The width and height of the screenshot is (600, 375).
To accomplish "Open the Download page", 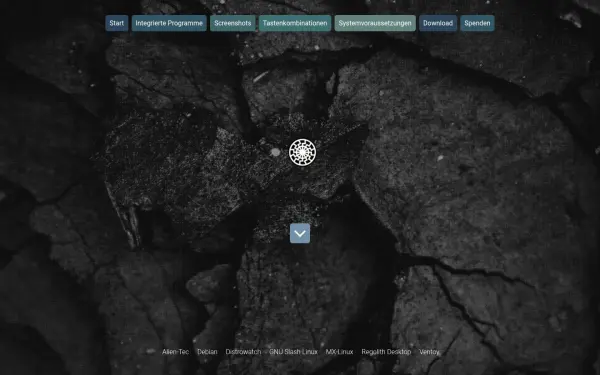I will click(x=438, y=23).
